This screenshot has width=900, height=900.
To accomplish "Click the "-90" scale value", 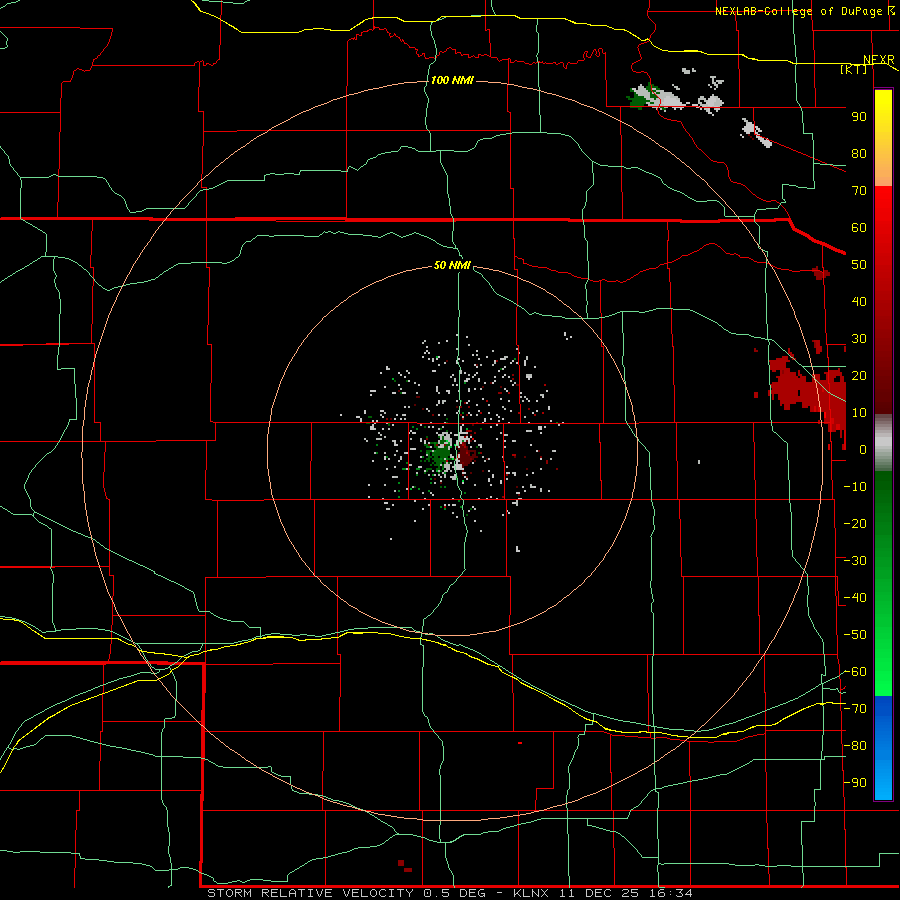I will 855,783.
